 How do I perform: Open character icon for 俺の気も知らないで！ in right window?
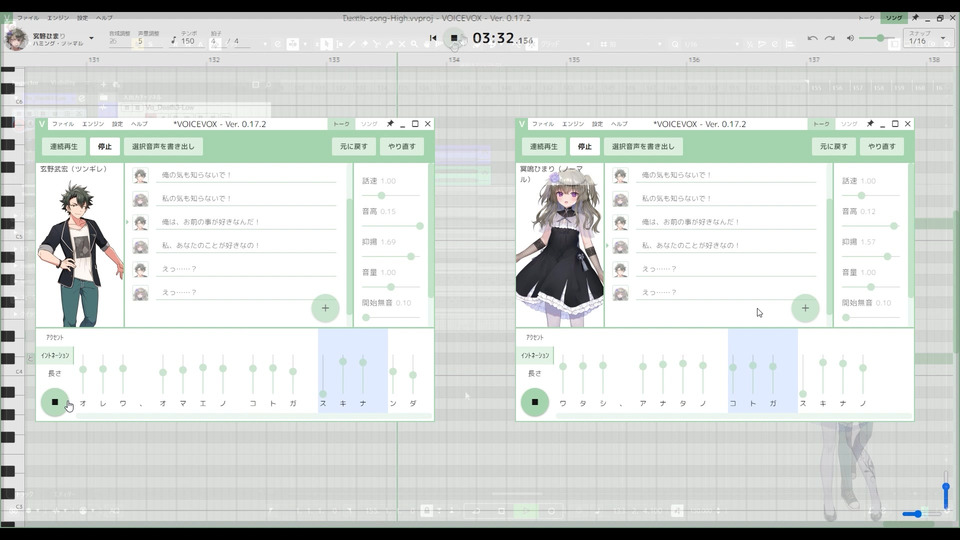point(620,176)
